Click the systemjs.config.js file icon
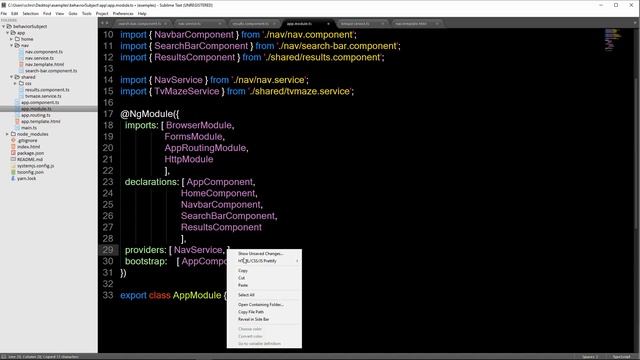 13,165
